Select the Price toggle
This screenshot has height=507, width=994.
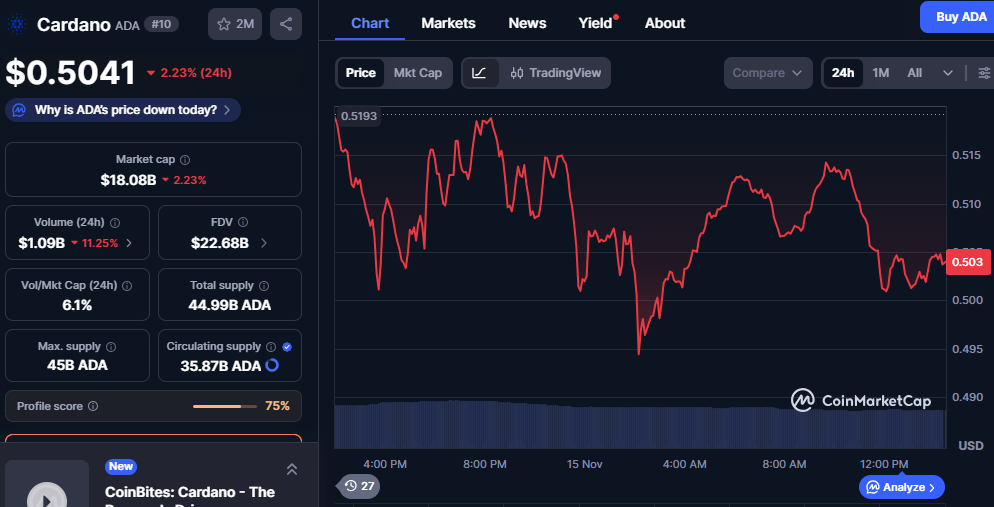[x=361, y=73]
